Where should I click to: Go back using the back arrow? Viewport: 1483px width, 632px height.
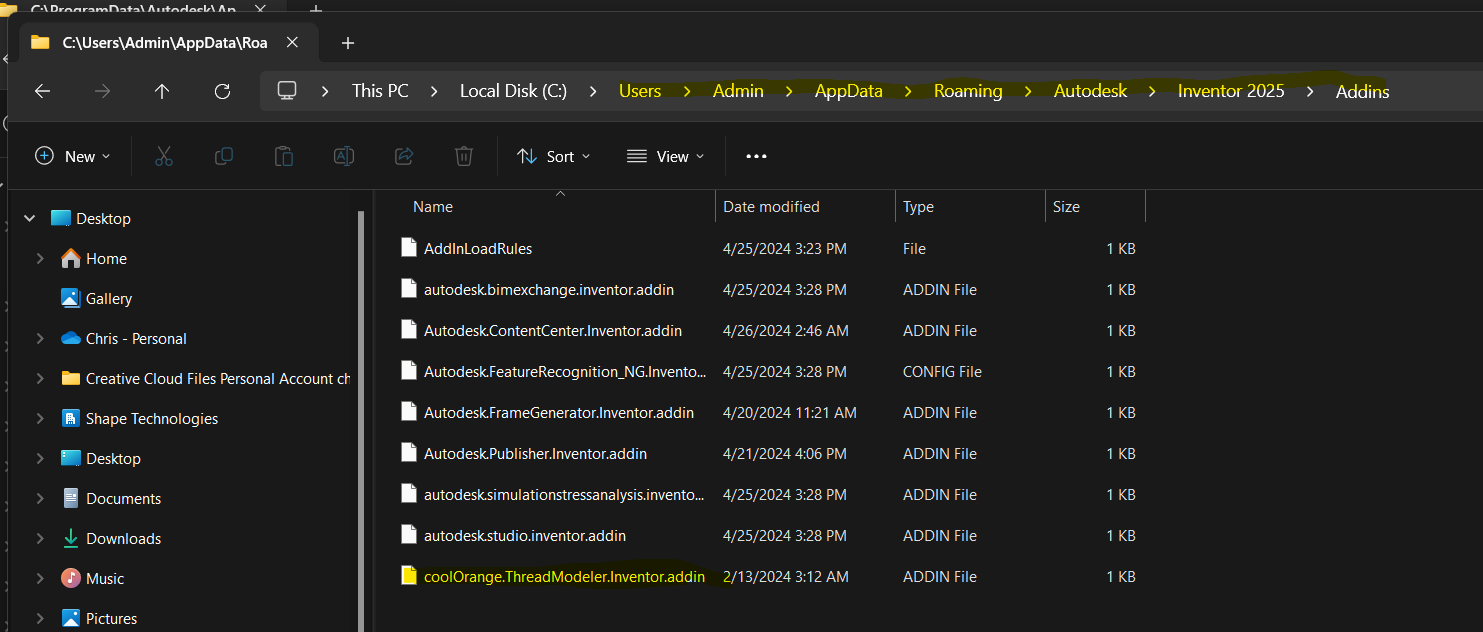(x=42, y=91)
